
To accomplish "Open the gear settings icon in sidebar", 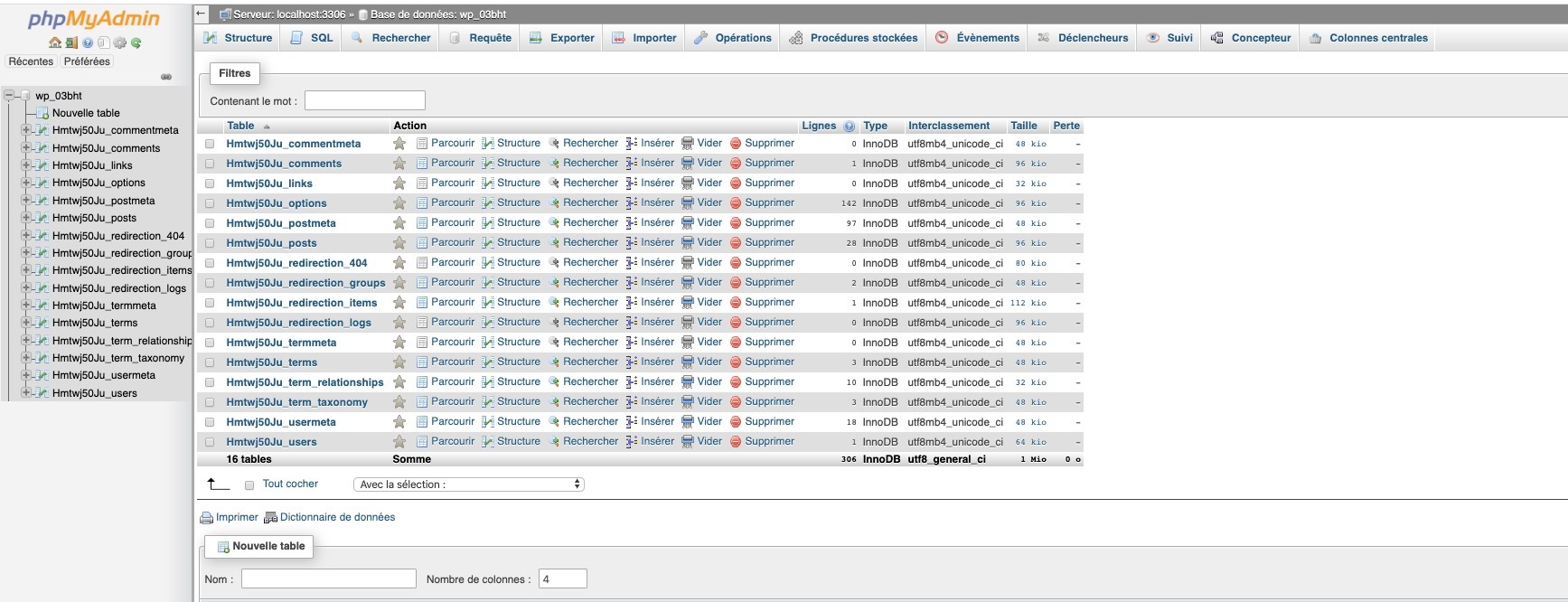I will pos(120,42).
